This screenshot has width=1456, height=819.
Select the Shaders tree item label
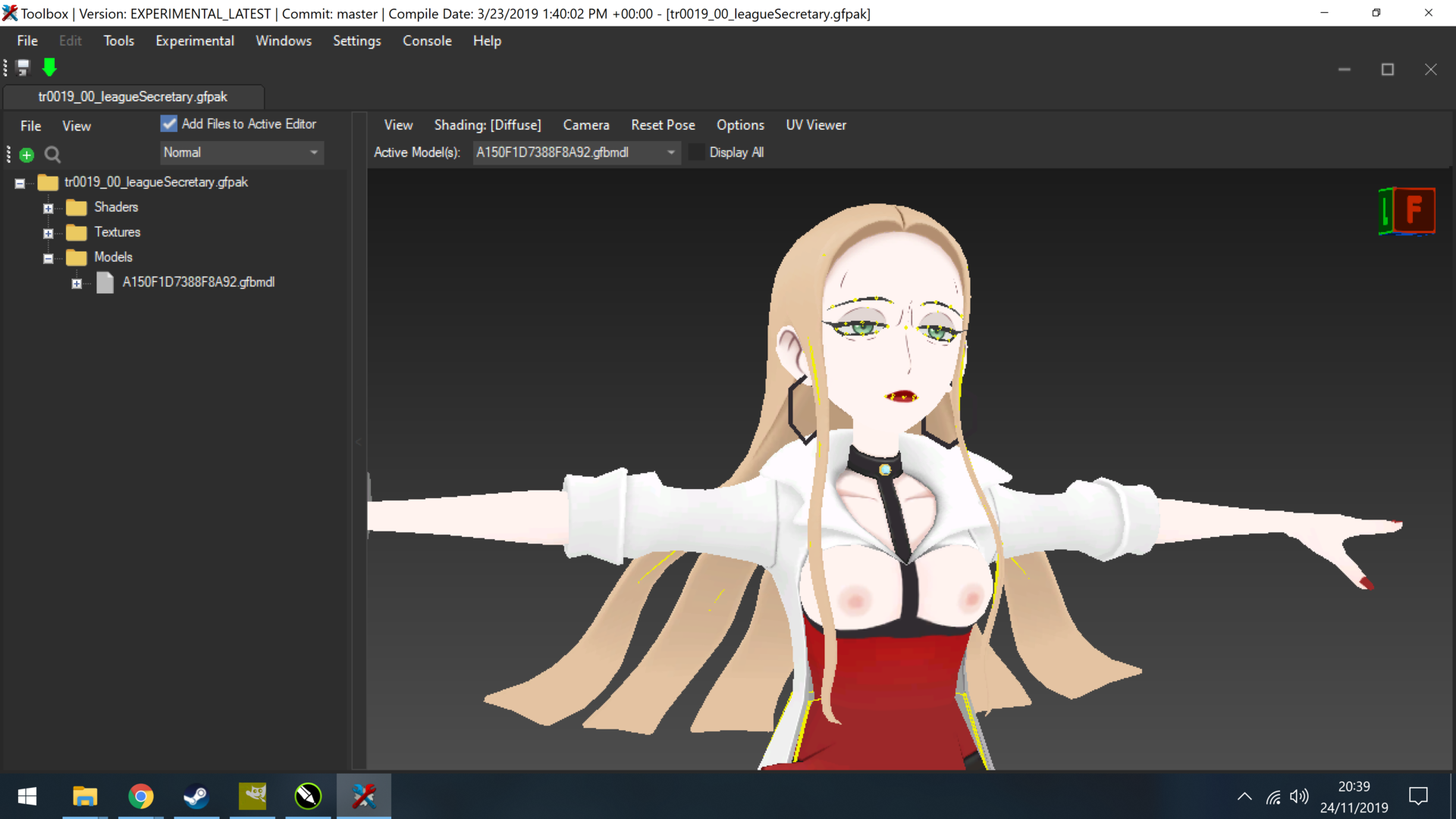click(116, 207)
